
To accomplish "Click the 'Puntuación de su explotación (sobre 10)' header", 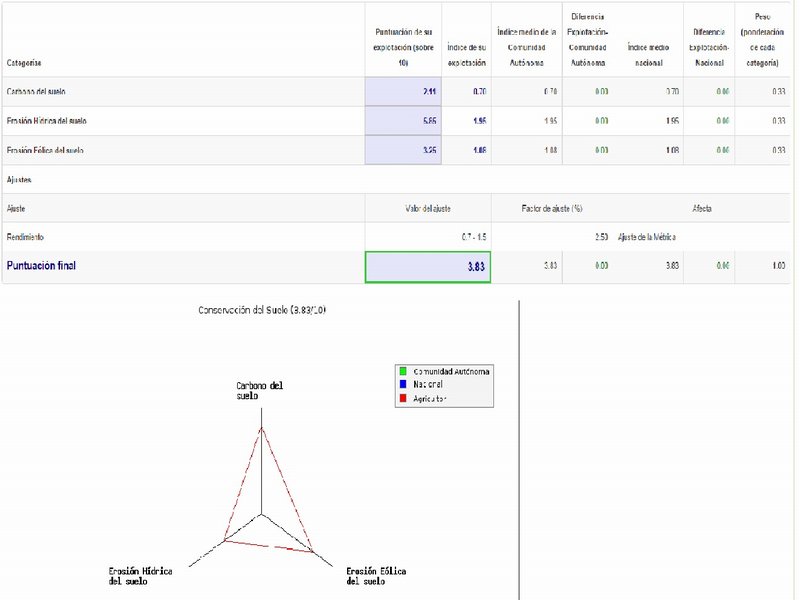I will (403, 47).
